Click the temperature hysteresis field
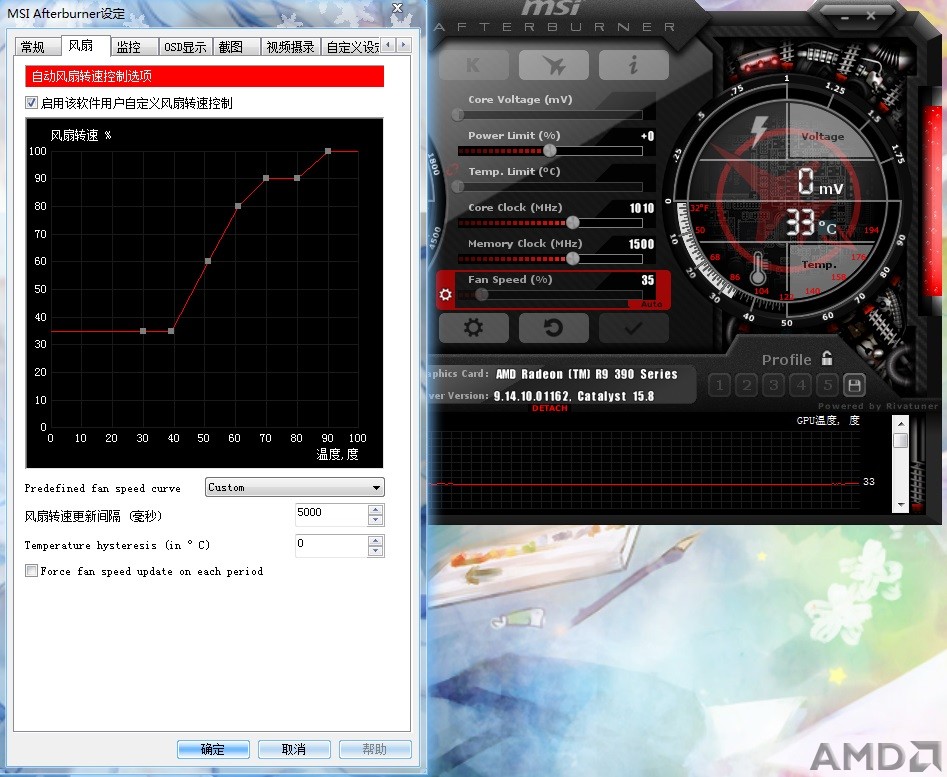Screen dimensions: 947x777 [x=331, y=546]
